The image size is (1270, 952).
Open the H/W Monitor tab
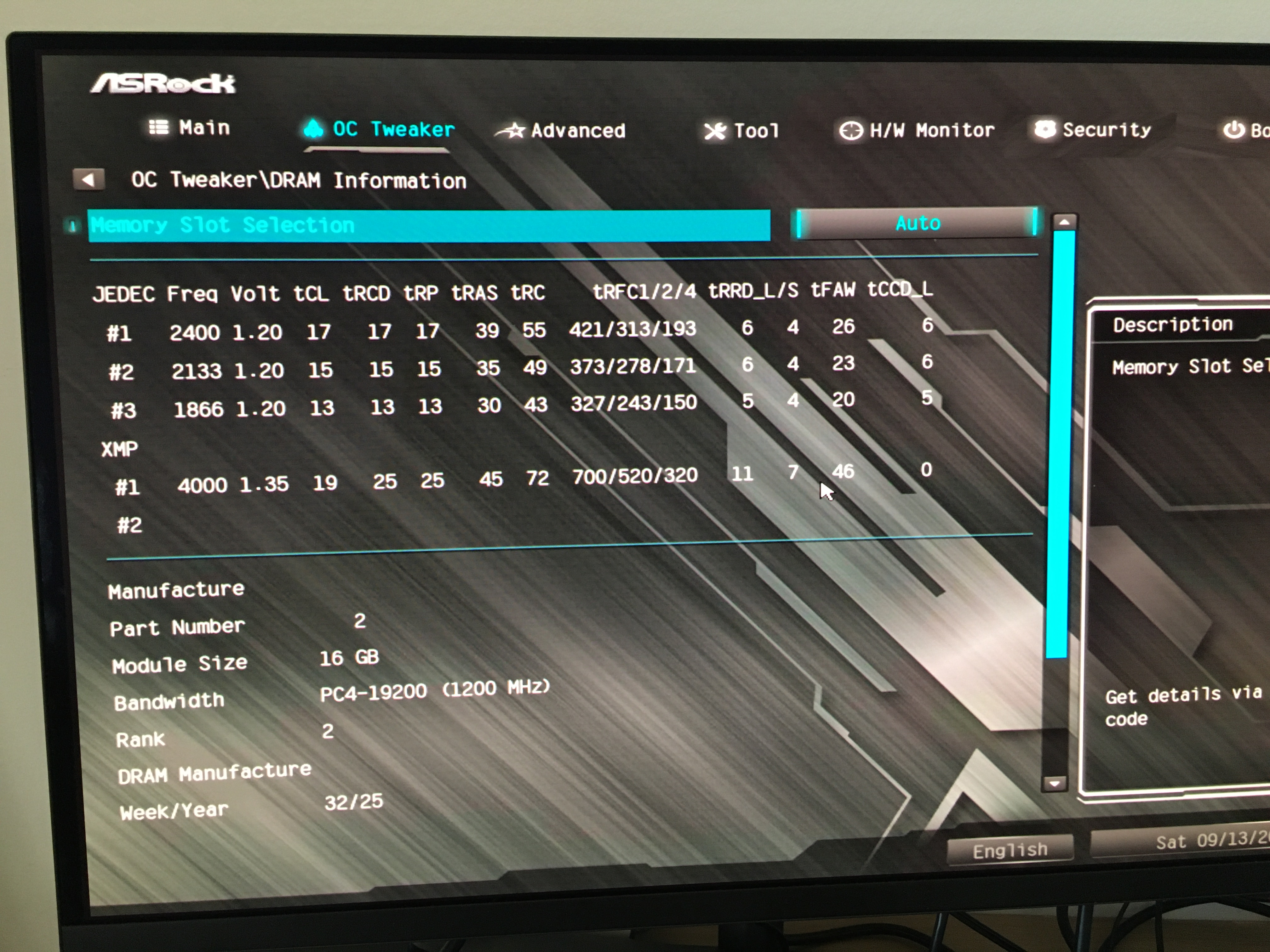coord(917,131)
